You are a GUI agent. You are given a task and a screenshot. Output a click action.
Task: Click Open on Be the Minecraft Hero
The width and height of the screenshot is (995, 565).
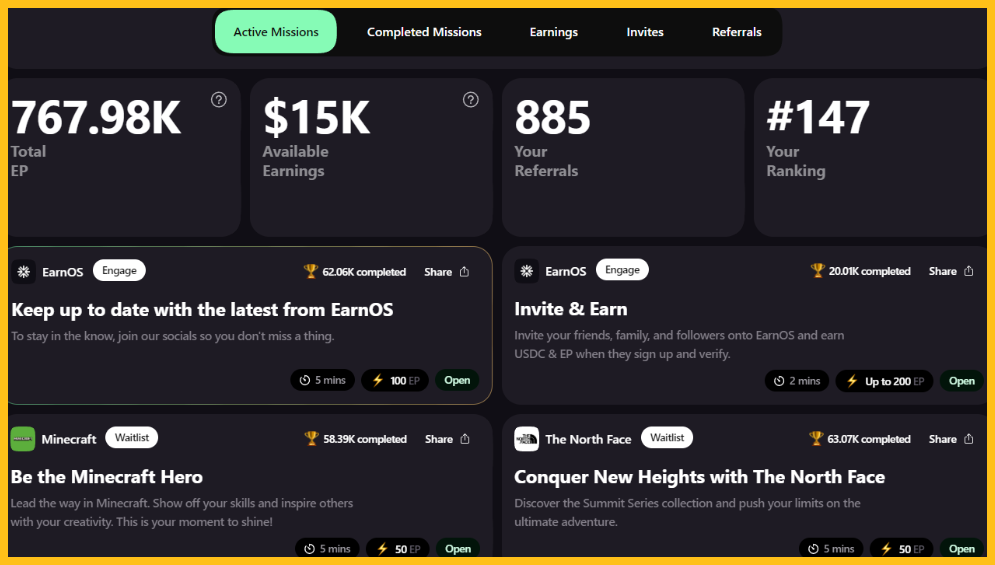point(458,548)
